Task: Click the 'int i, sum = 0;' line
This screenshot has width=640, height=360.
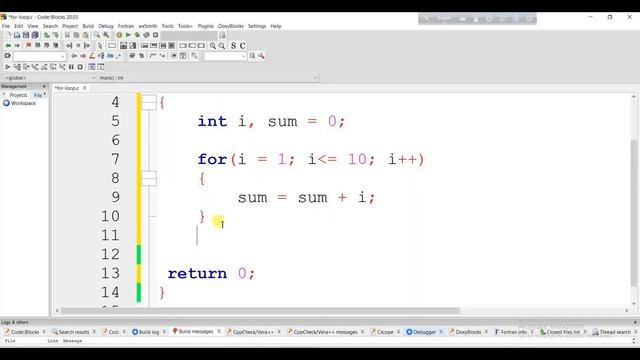Action: point(271,121)
